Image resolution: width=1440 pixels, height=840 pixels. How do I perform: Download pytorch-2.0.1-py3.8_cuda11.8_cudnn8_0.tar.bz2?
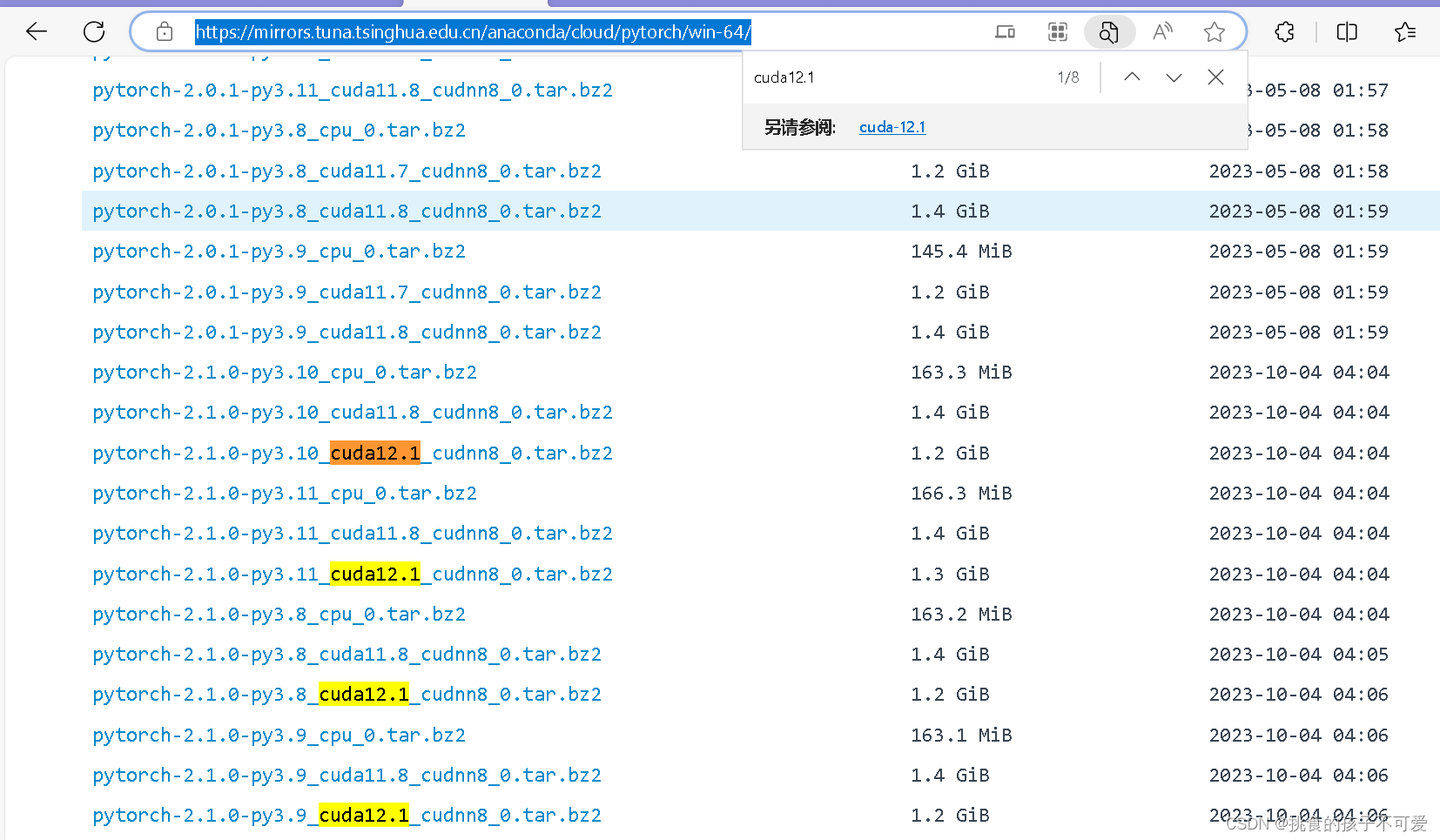tap(347, 212)
